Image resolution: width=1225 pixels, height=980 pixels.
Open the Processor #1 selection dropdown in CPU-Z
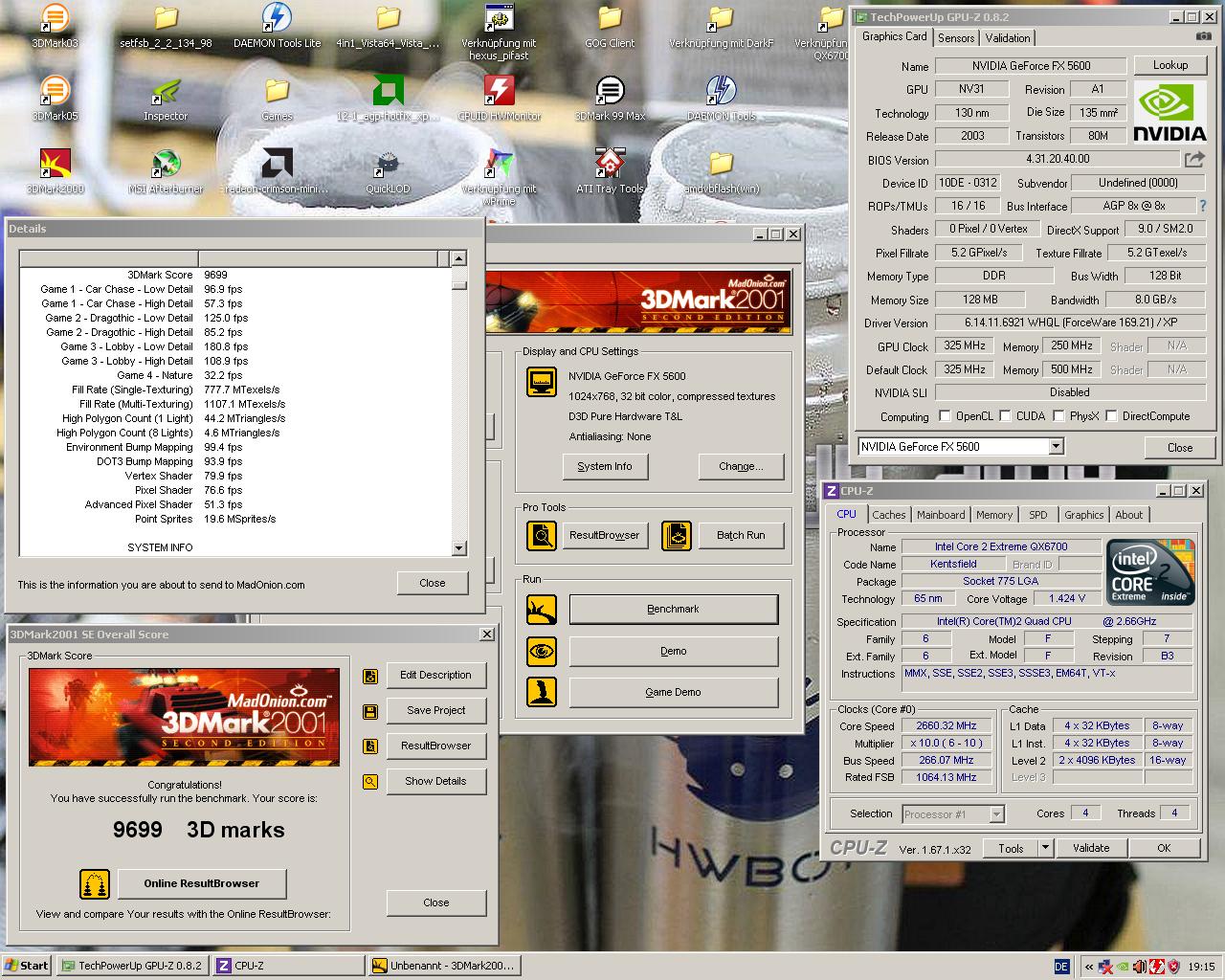coord(996,814)
